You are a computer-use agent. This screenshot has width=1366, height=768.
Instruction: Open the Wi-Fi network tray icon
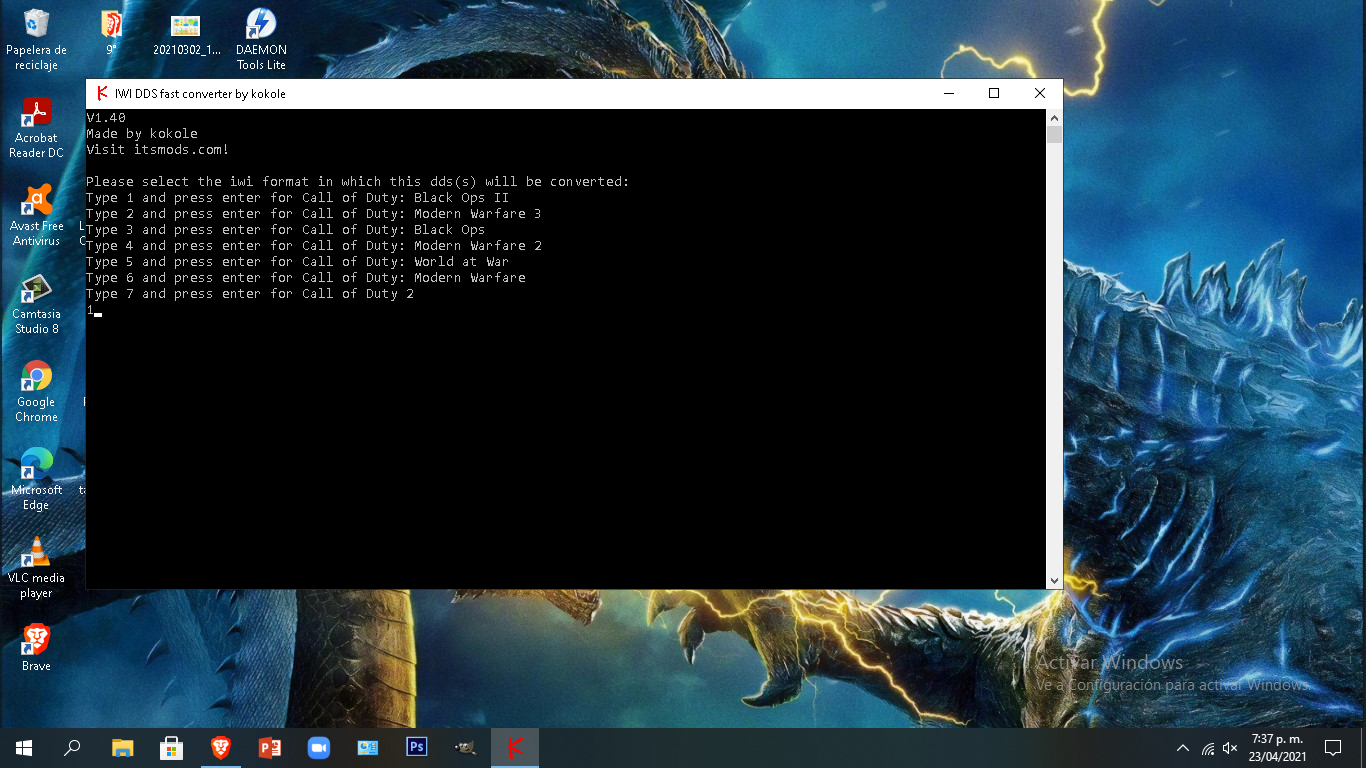tap(1208, 748)
